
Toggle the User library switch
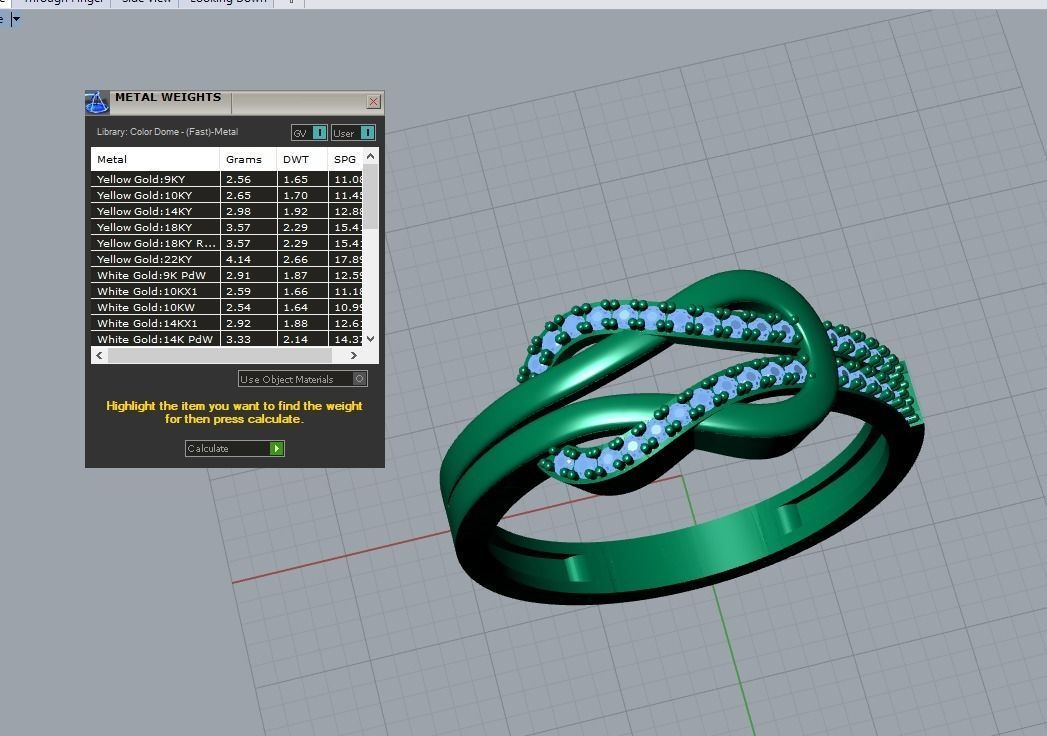tap(353, 133)
